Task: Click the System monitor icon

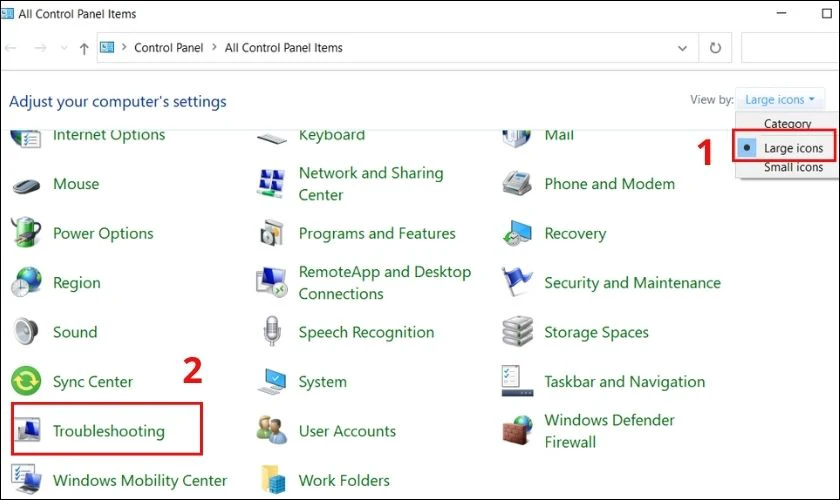Action: pyautogui.click(x=272, y=381)
